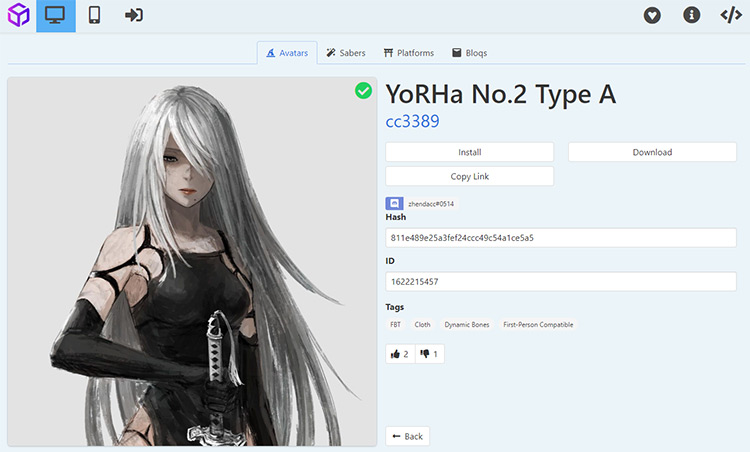Image resolution: width=750 pixels, height=452 pixels.
Task: Upvote with the thumbs-up button
Action: pyautogui.click(x=400, y=354)
